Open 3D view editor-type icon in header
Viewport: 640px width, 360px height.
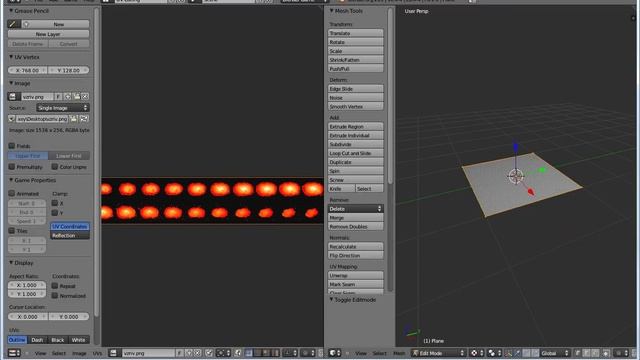point(335,353)
